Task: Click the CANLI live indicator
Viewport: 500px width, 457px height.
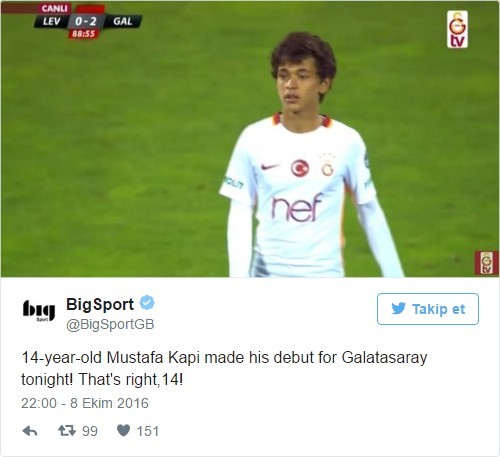Action: pyautogui.click(x=55, y=8)
